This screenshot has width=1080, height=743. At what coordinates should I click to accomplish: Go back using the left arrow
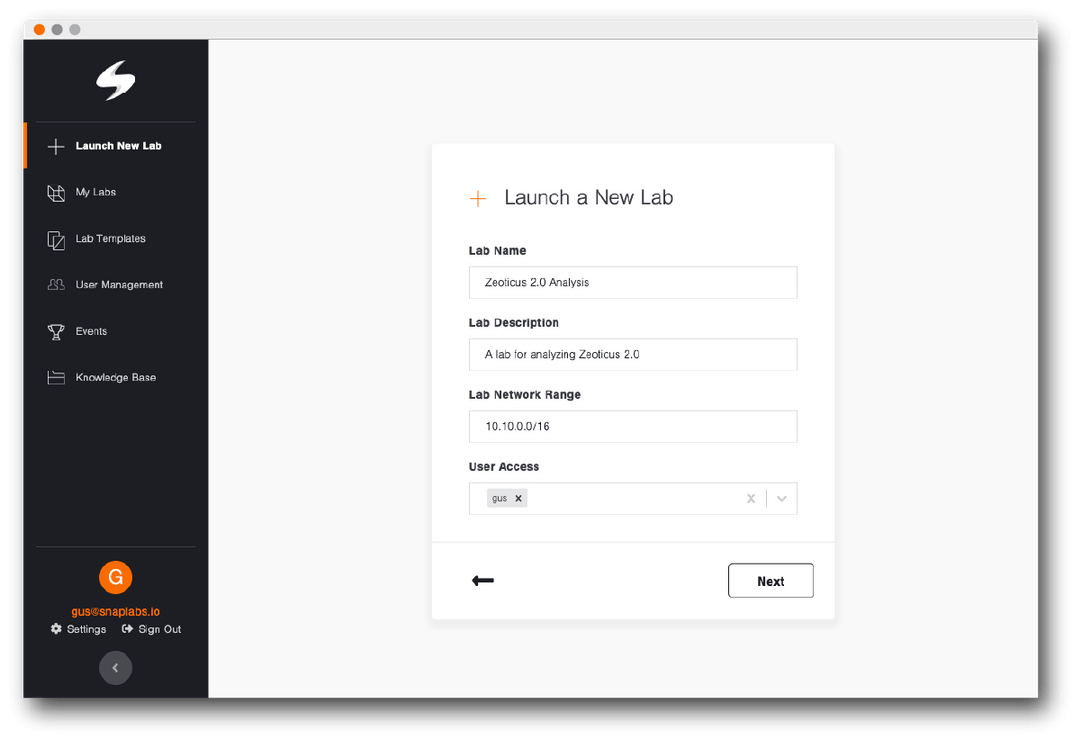(483, 580)
